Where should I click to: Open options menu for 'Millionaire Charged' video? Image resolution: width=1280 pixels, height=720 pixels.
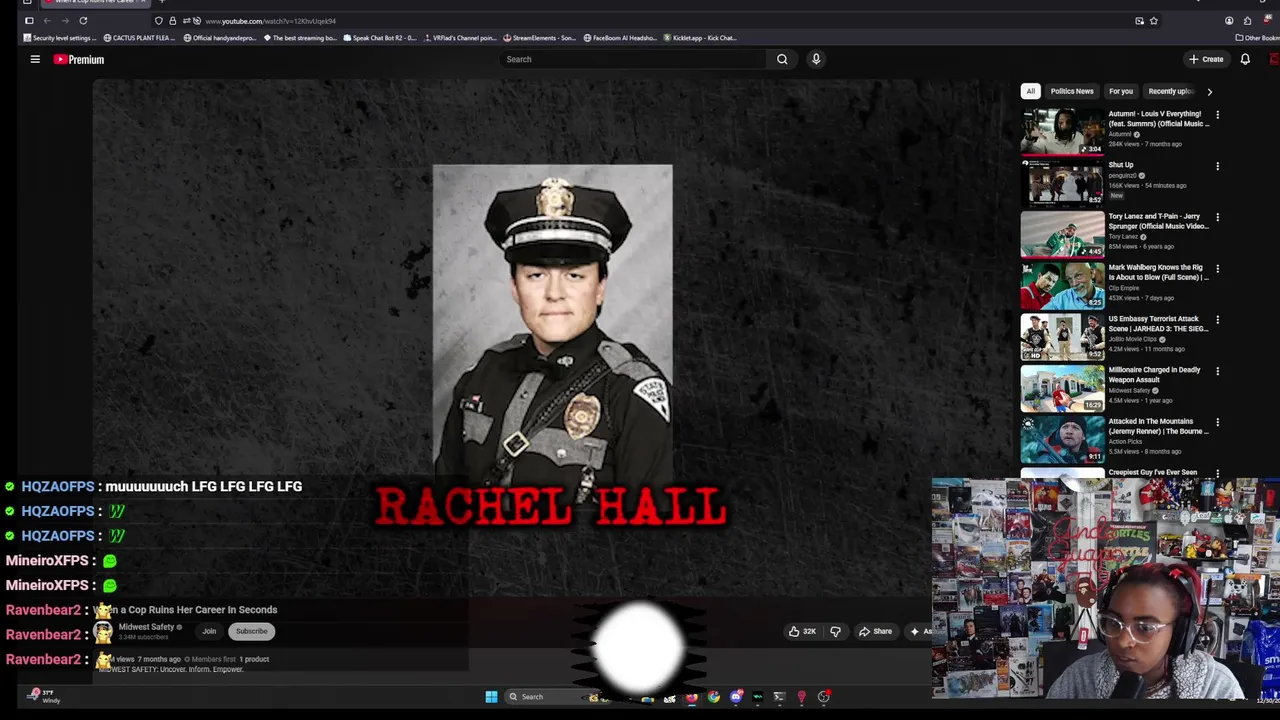coord(1217,371)
